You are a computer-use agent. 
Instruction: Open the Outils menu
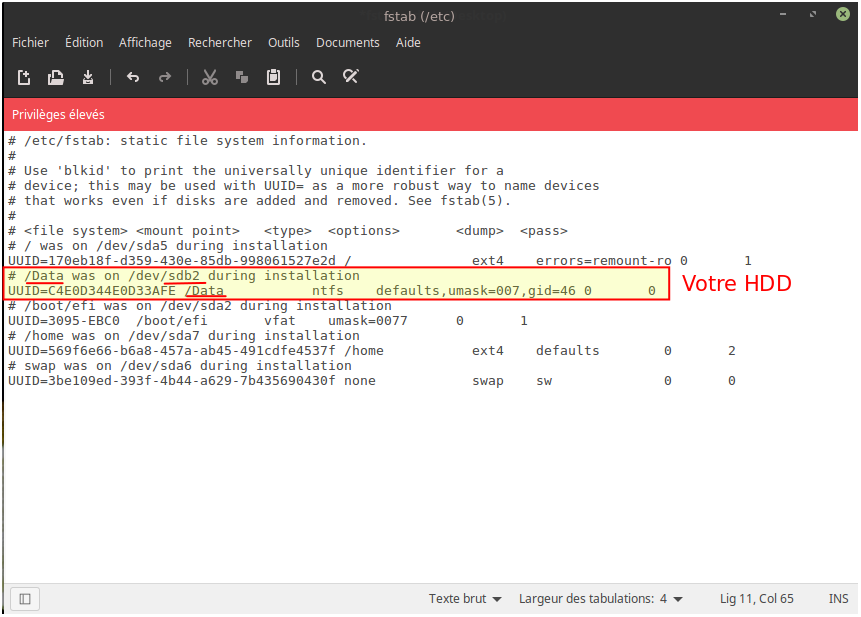pyautogui.click(x=283, y=43)
